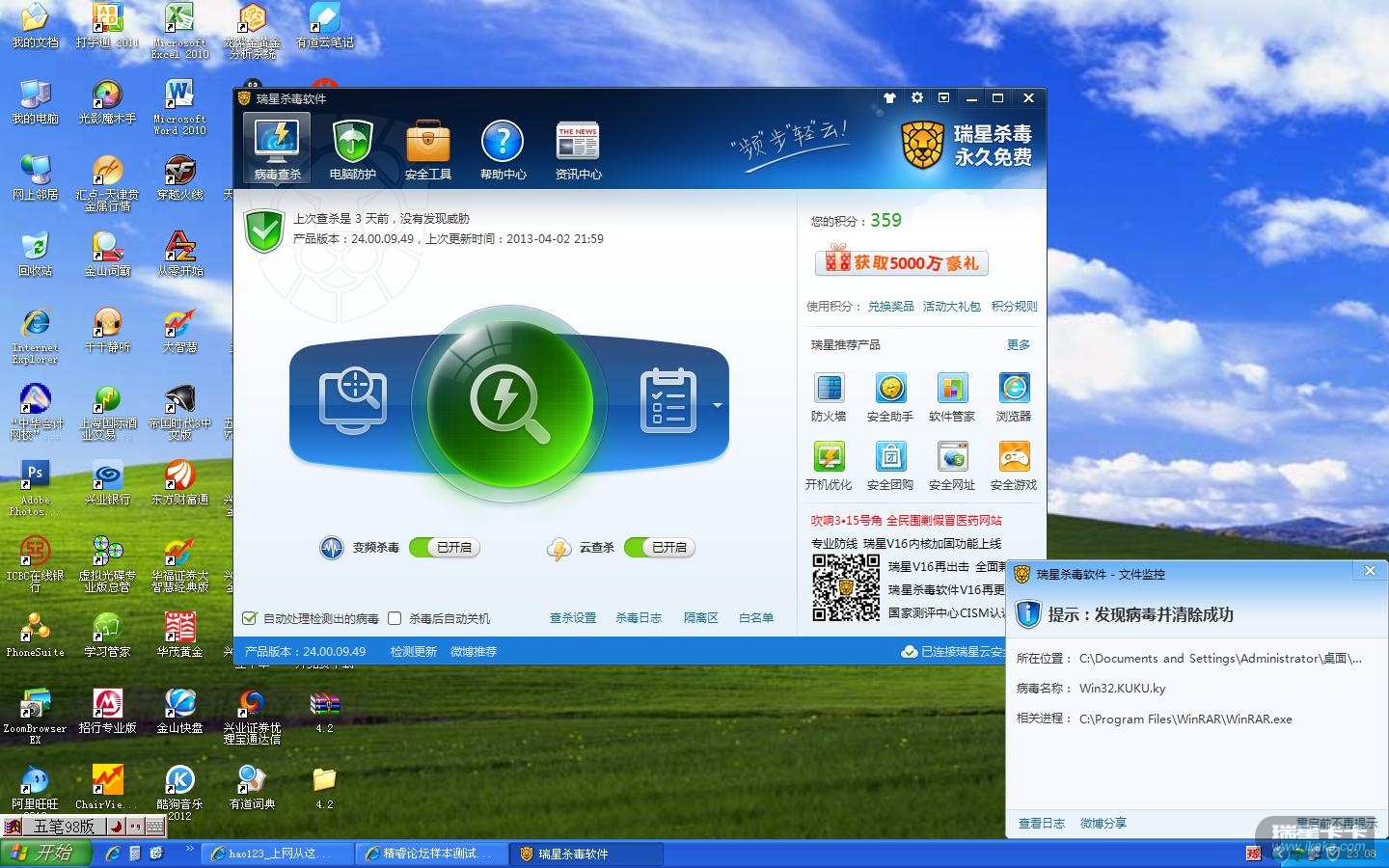
Task: Select the 光影魔术手 desktop icon
Action: click(x=107, y=101)
